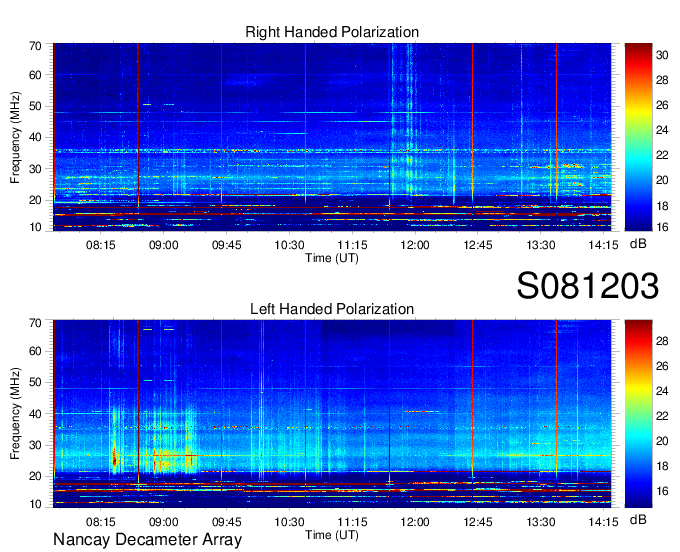This screenshot has width=680, height=552.
Task: Click the dB unit label of top colorbar
Action: pos(638,244)
